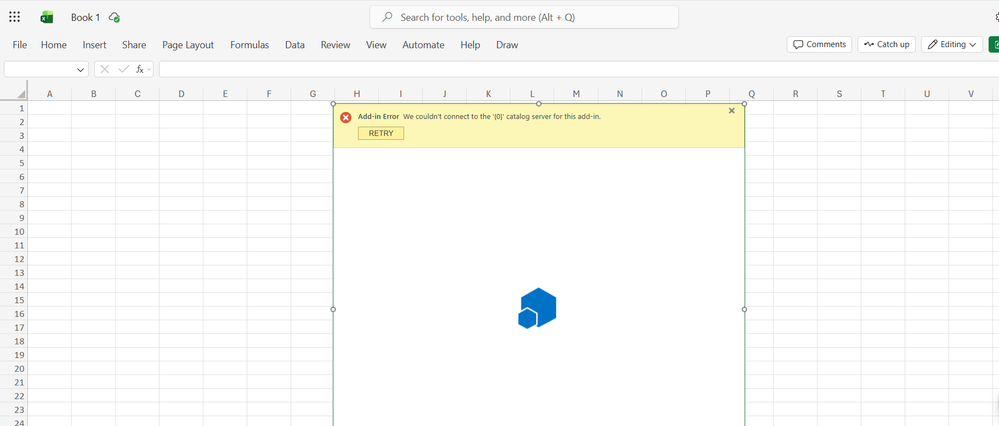This screenshot has height=426, width=999.
Task: Click the red add-in error icon
Action: pos(345,117)
